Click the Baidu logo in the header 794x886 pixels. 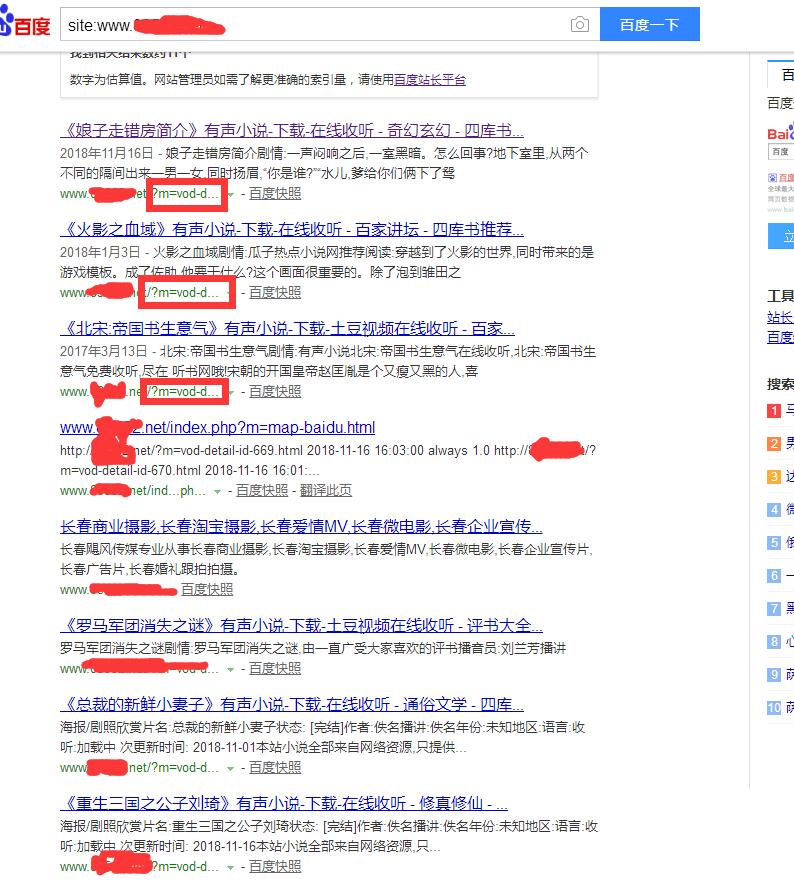pos(25,24)
